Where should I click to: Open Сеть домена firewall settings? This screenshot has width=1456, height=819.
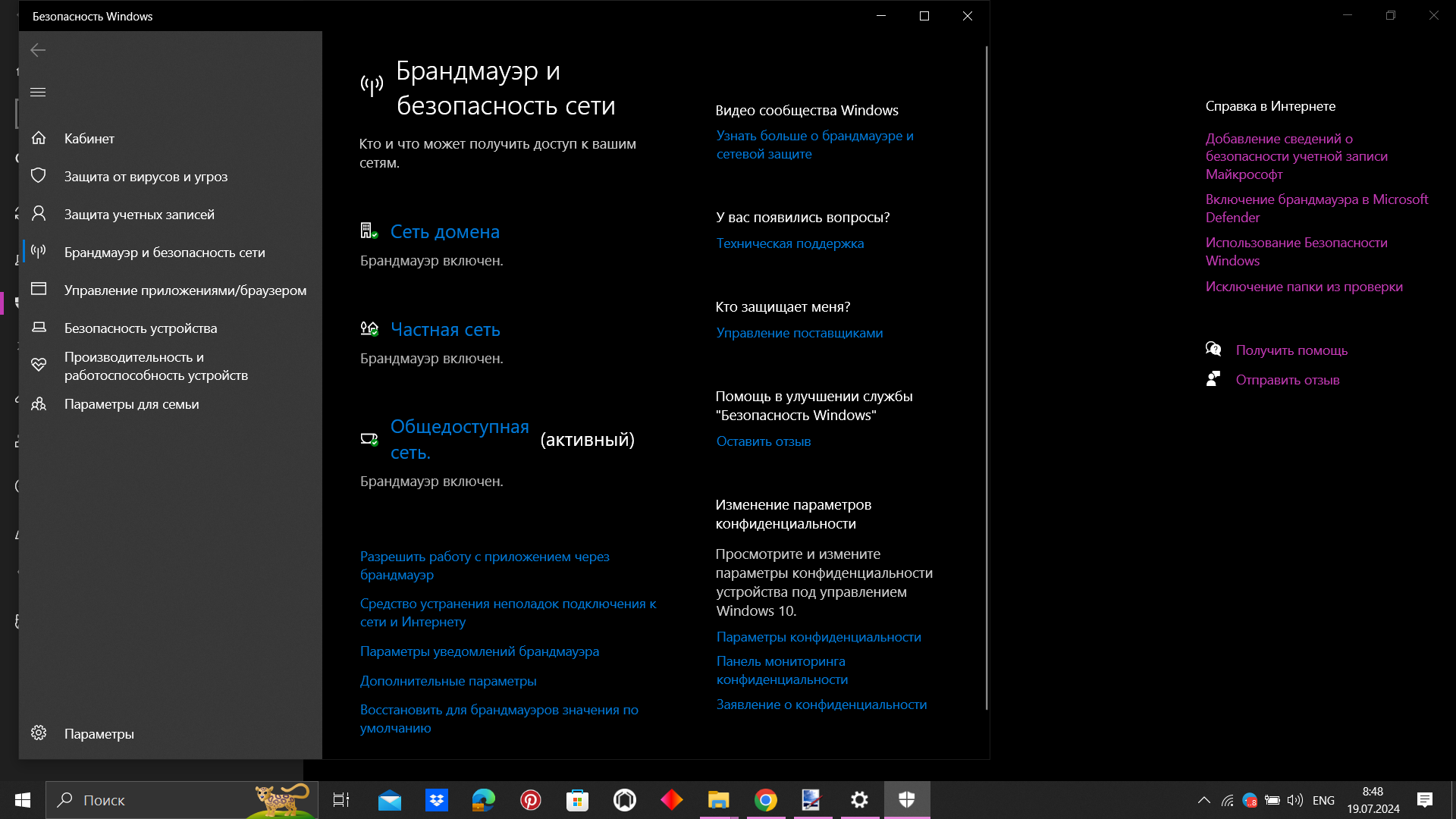click(444, 231)
